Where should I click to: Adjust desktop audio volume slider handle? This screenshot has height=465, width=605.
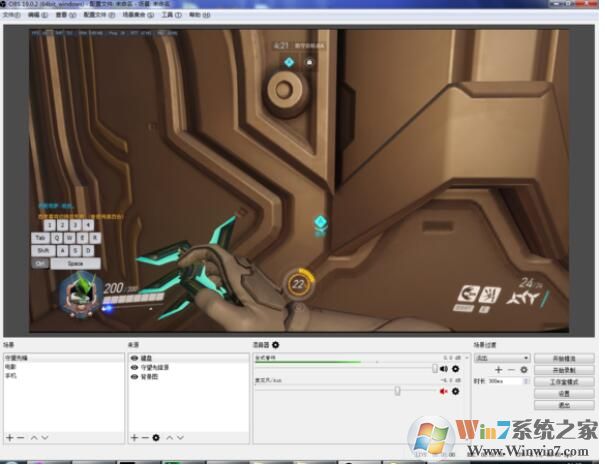(435, 368)
